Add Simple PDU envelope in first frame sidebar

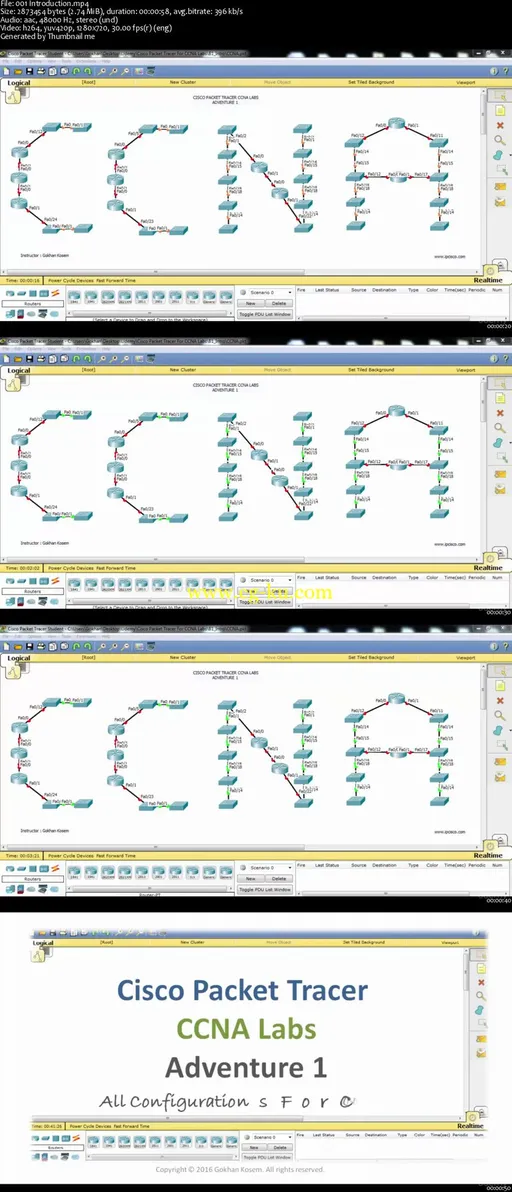[500, 186]
